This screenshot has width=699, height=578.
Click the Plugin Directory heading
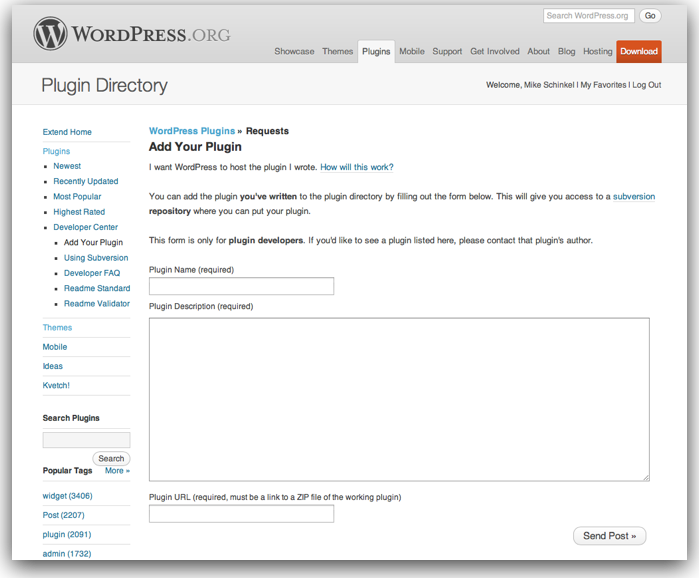tap(104, 85)
